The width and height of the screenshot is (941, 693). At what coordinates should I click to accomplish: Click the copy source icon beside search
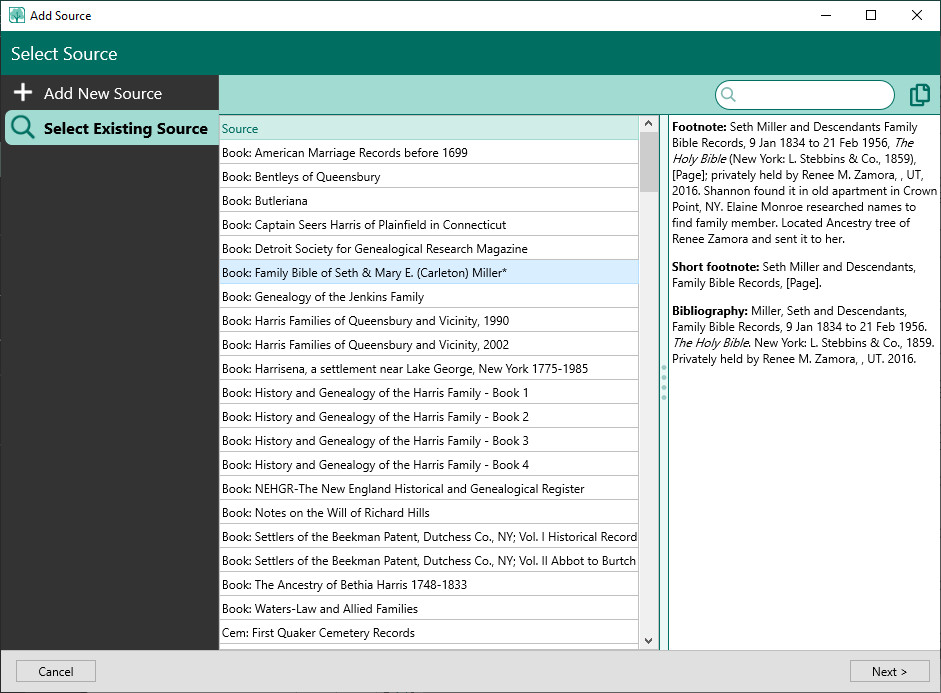919,95
